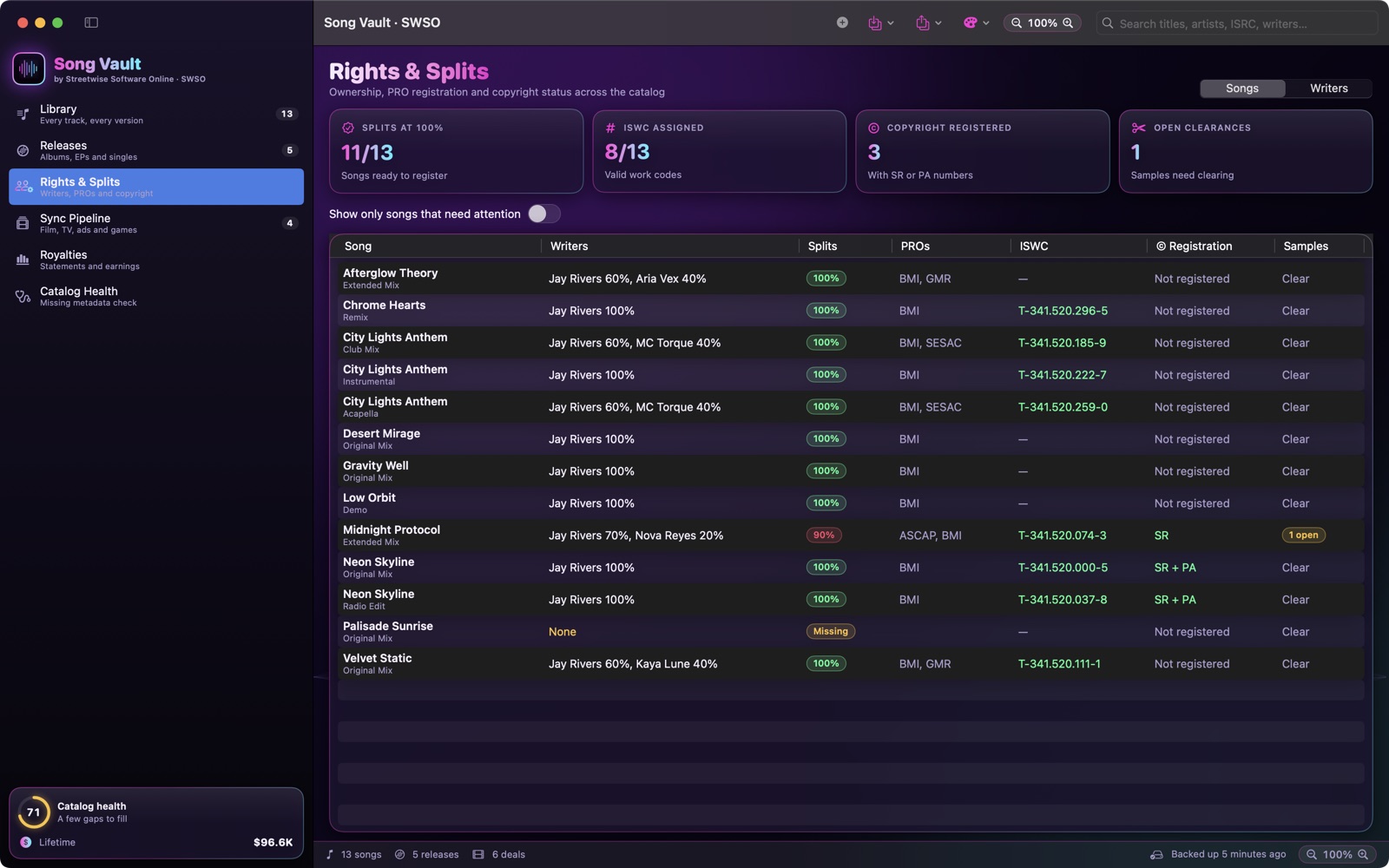Zoom out using the status bar magnifier
The width and height of the screenshot is (1389, 868).
click(1312, 855)
